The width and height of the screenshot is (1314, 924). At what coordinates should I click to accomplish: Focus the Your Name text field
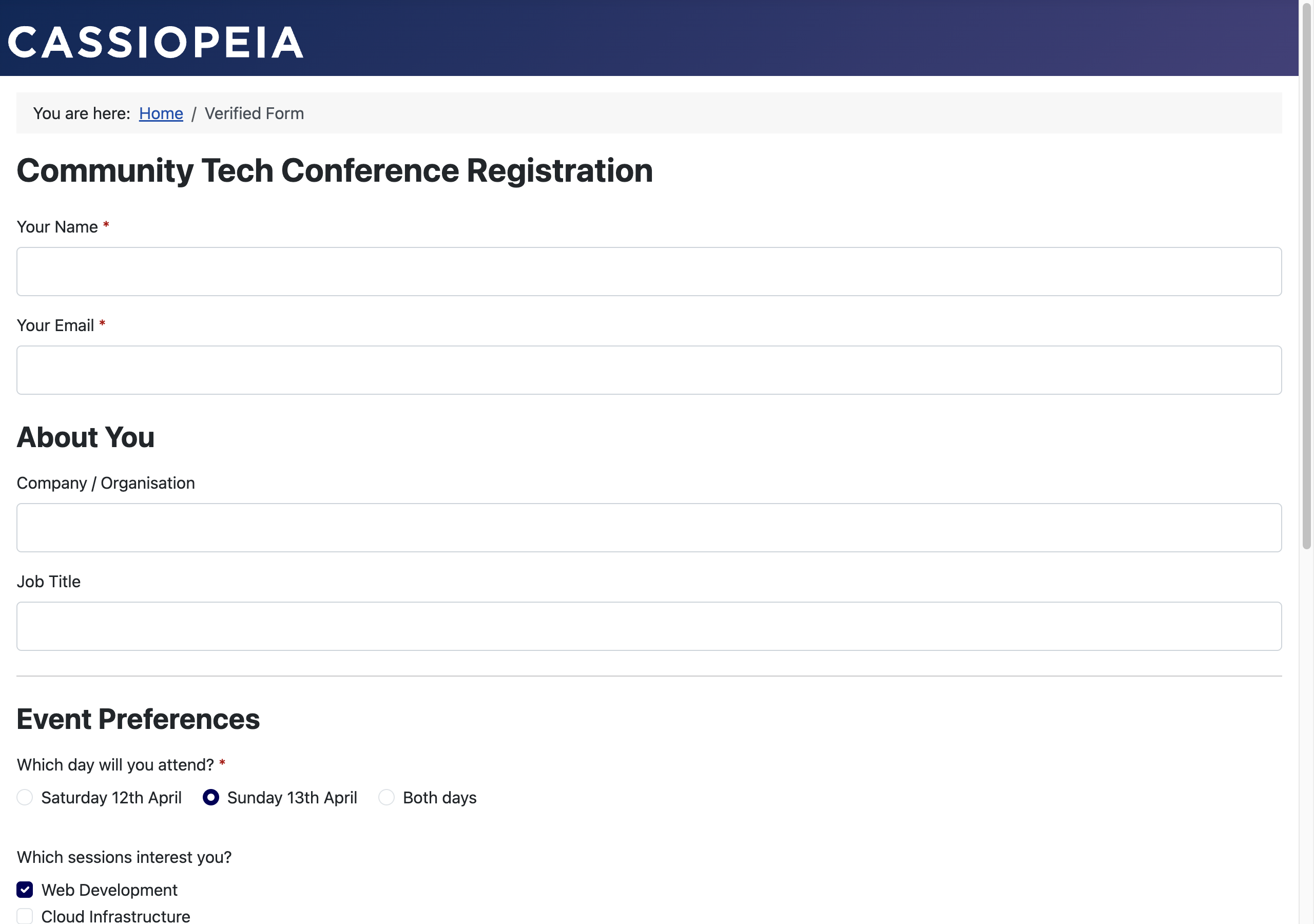pos(648,272)
